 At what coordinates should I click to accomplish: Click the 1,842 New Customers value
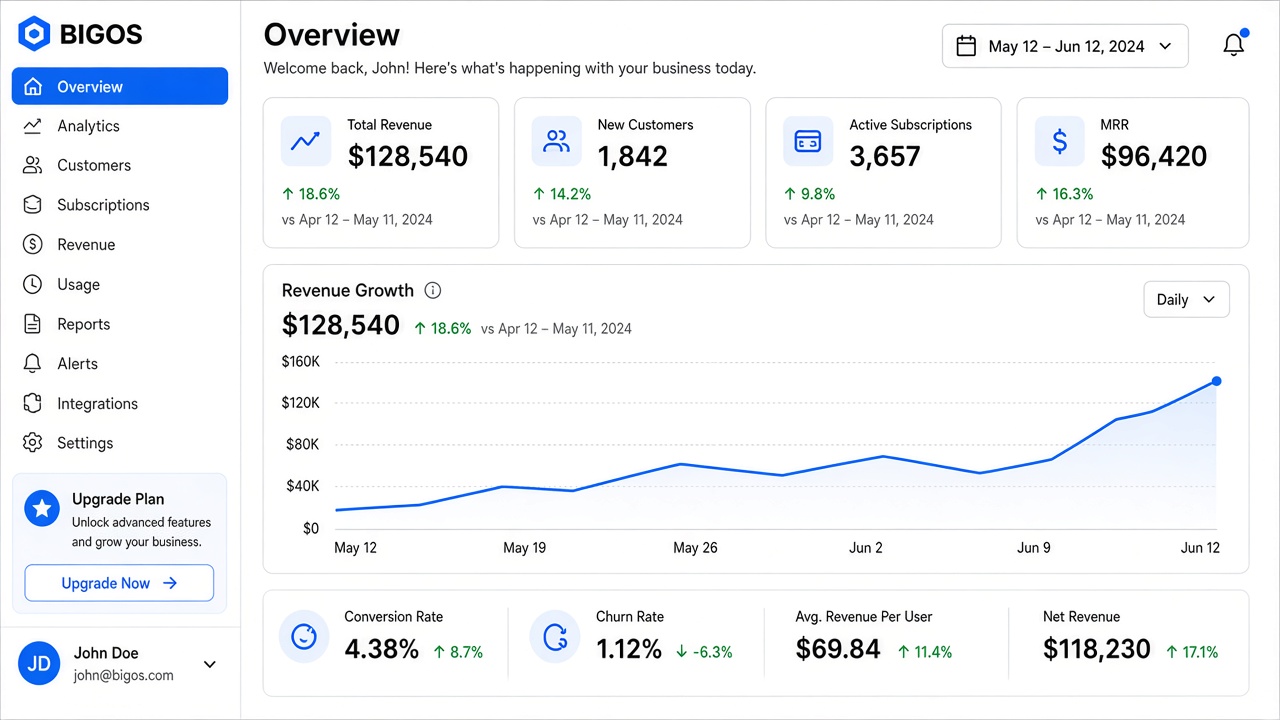632,156
